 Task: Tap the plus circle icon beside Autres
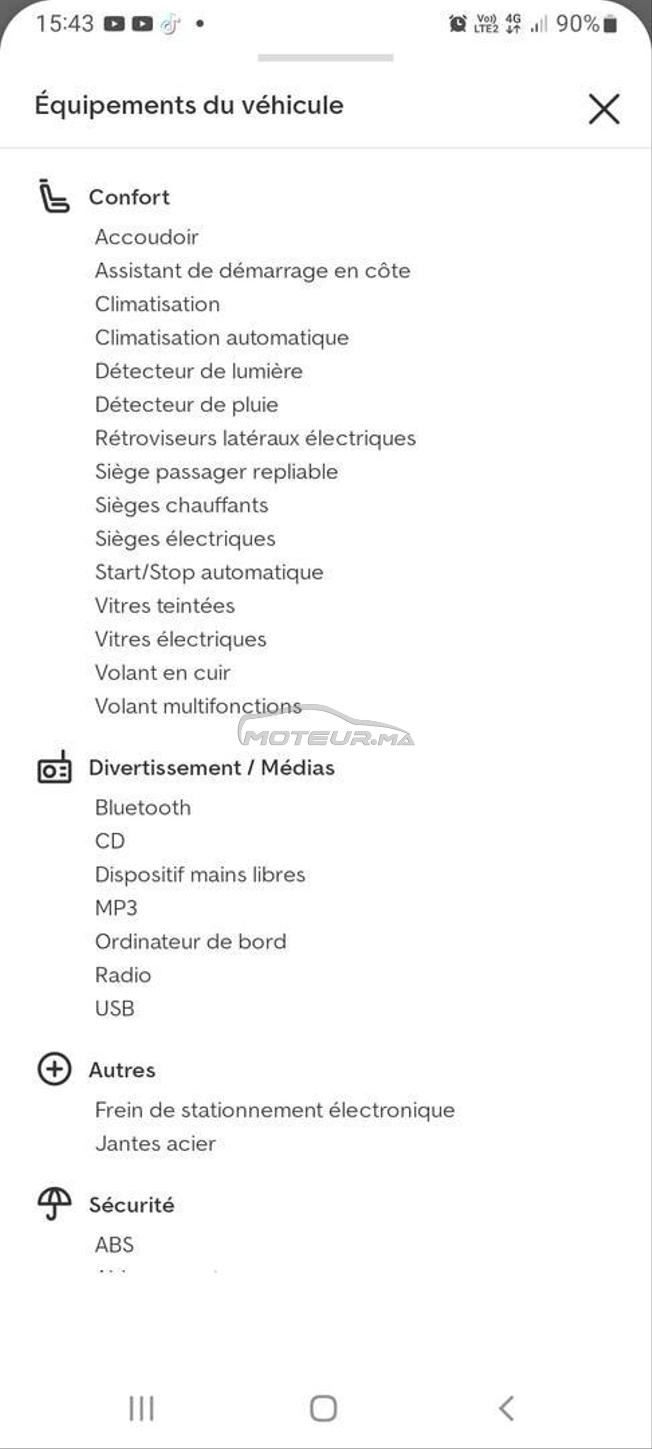click(x=54, y=1069)
